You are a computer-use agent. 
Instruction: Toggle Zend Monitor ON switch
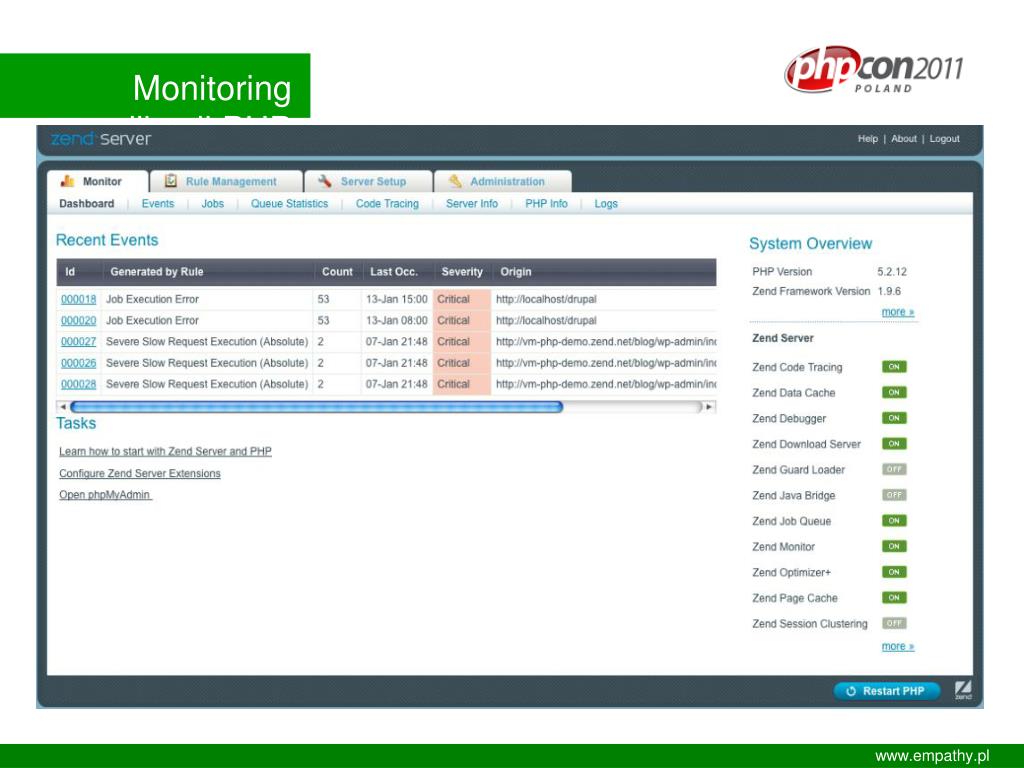click(894, 546)
